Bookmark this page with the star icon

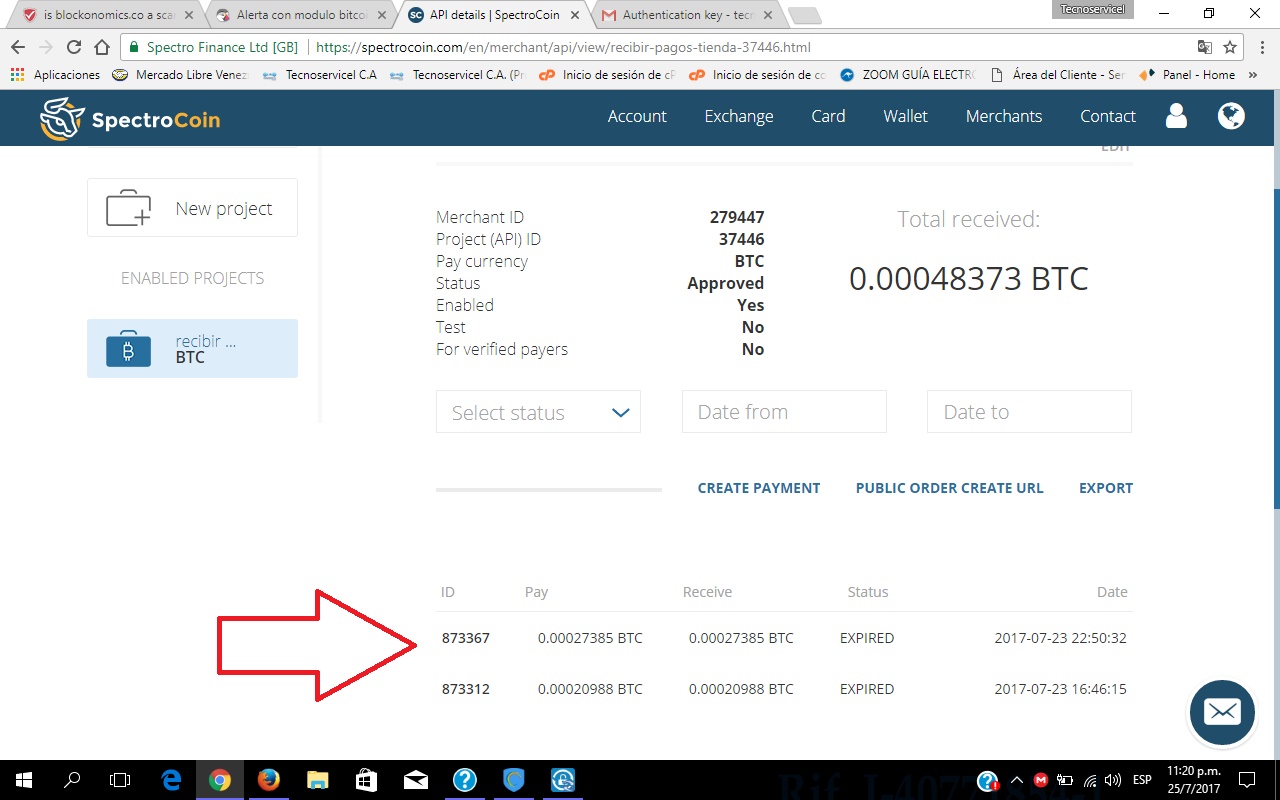click(1230, 47)
